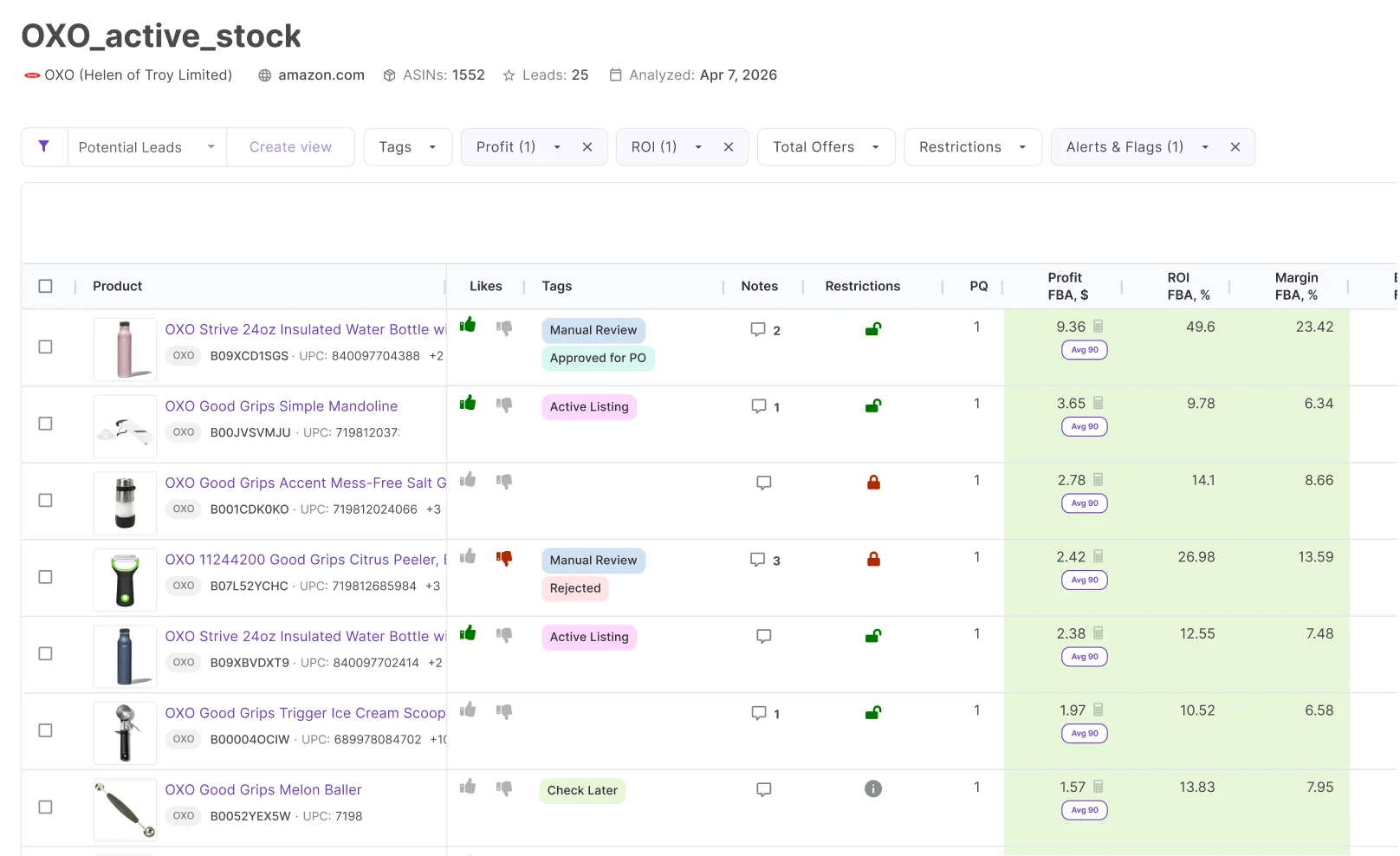
Task: Open OXO Good Grips Melon Baller link
Action: coord(263,790)
